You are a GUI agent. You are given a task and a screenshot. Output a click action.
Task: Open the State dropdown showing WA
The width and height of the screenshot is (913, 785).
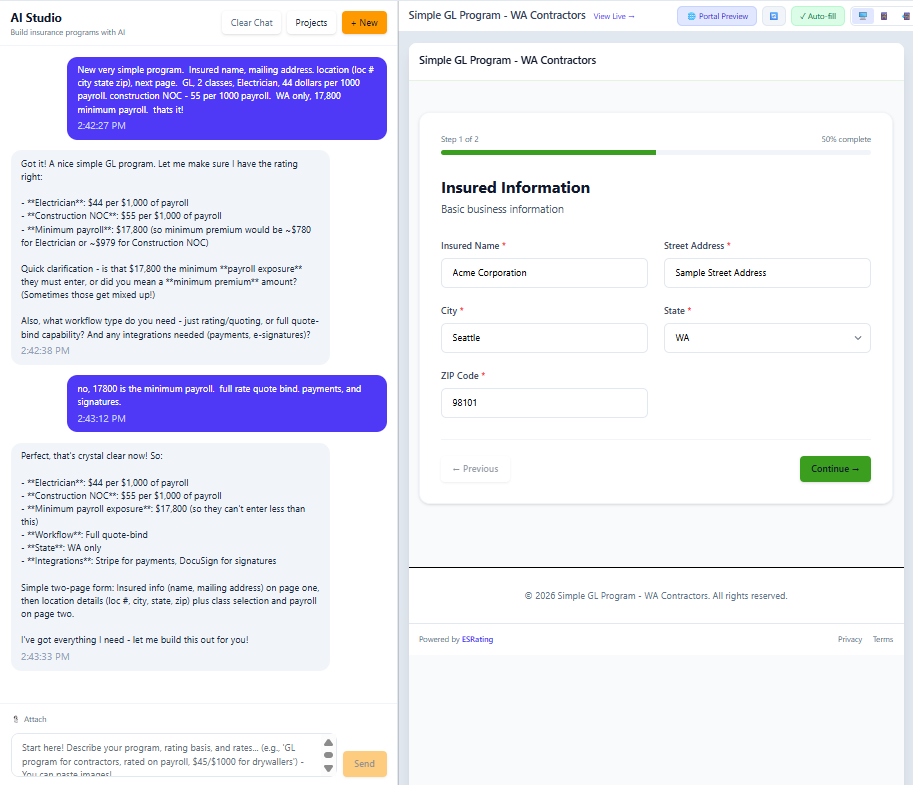[x=767, y=338]
